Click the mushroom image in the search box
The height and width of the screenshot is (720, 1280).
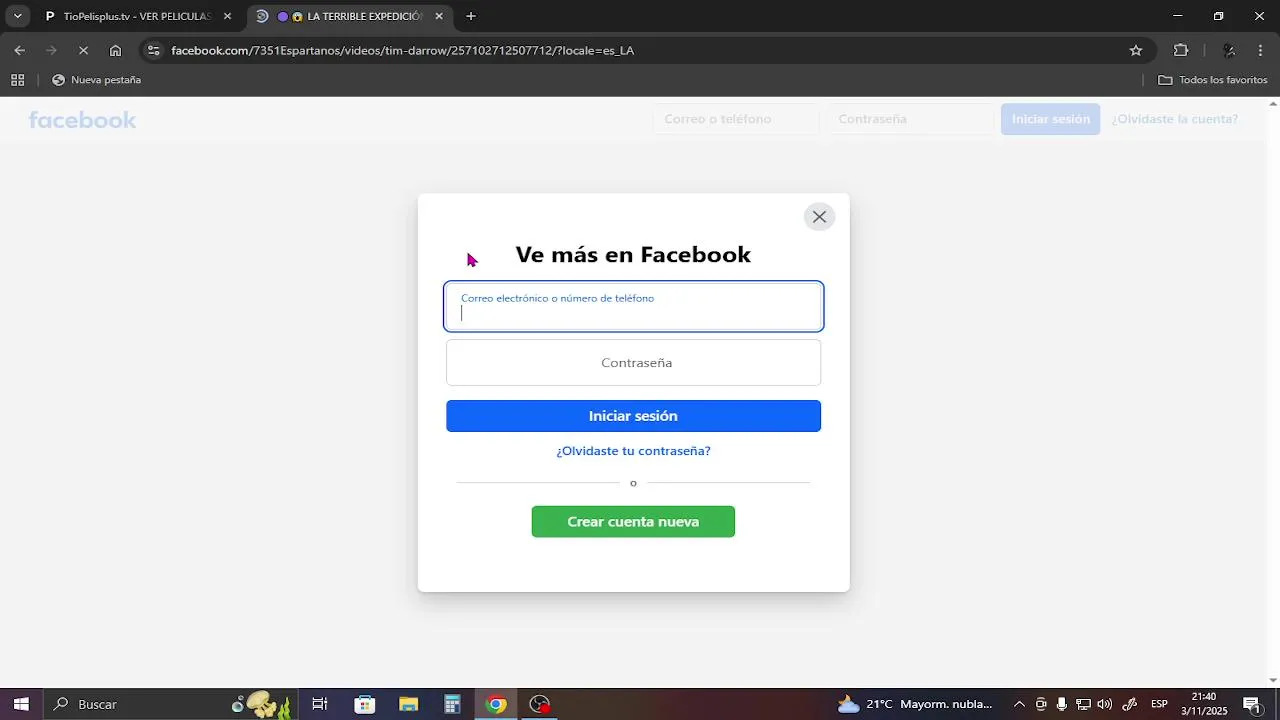pos(262,704)
